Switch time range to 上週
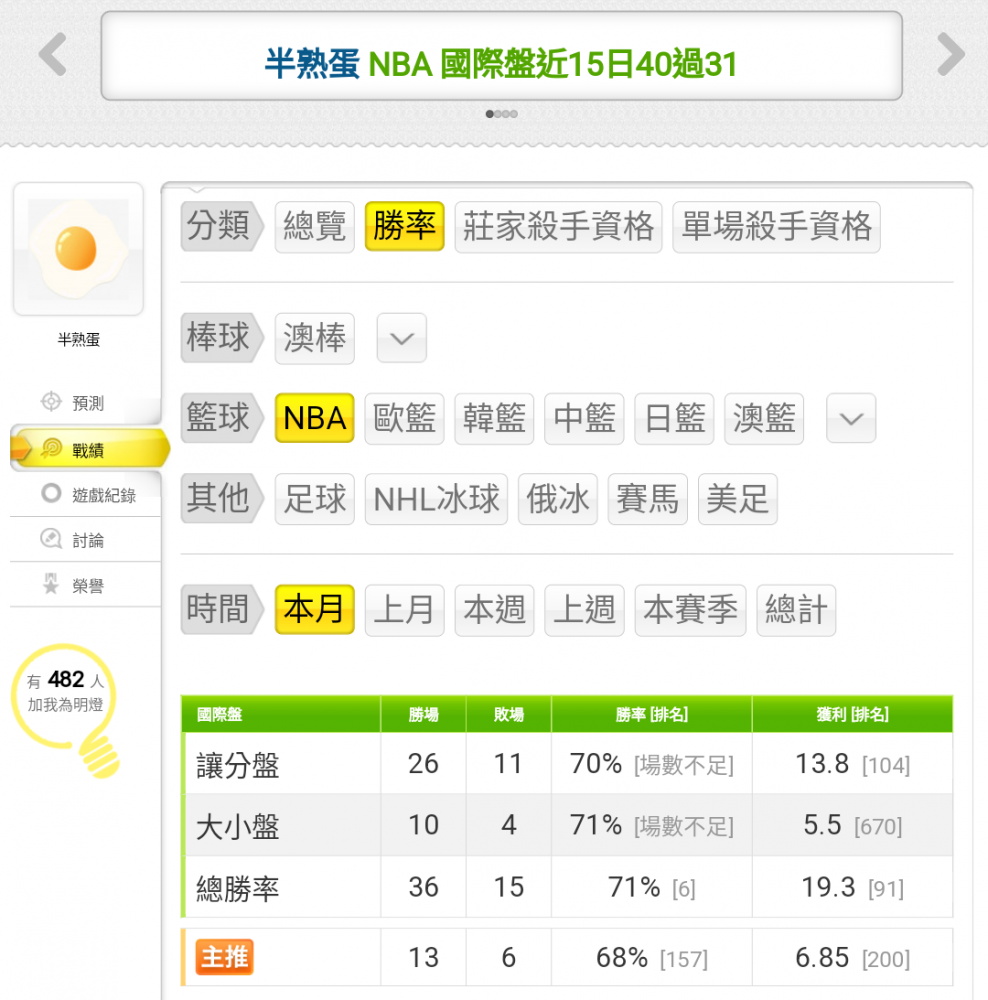Viewport: 988px width, 1000px height. pos(584,610)
